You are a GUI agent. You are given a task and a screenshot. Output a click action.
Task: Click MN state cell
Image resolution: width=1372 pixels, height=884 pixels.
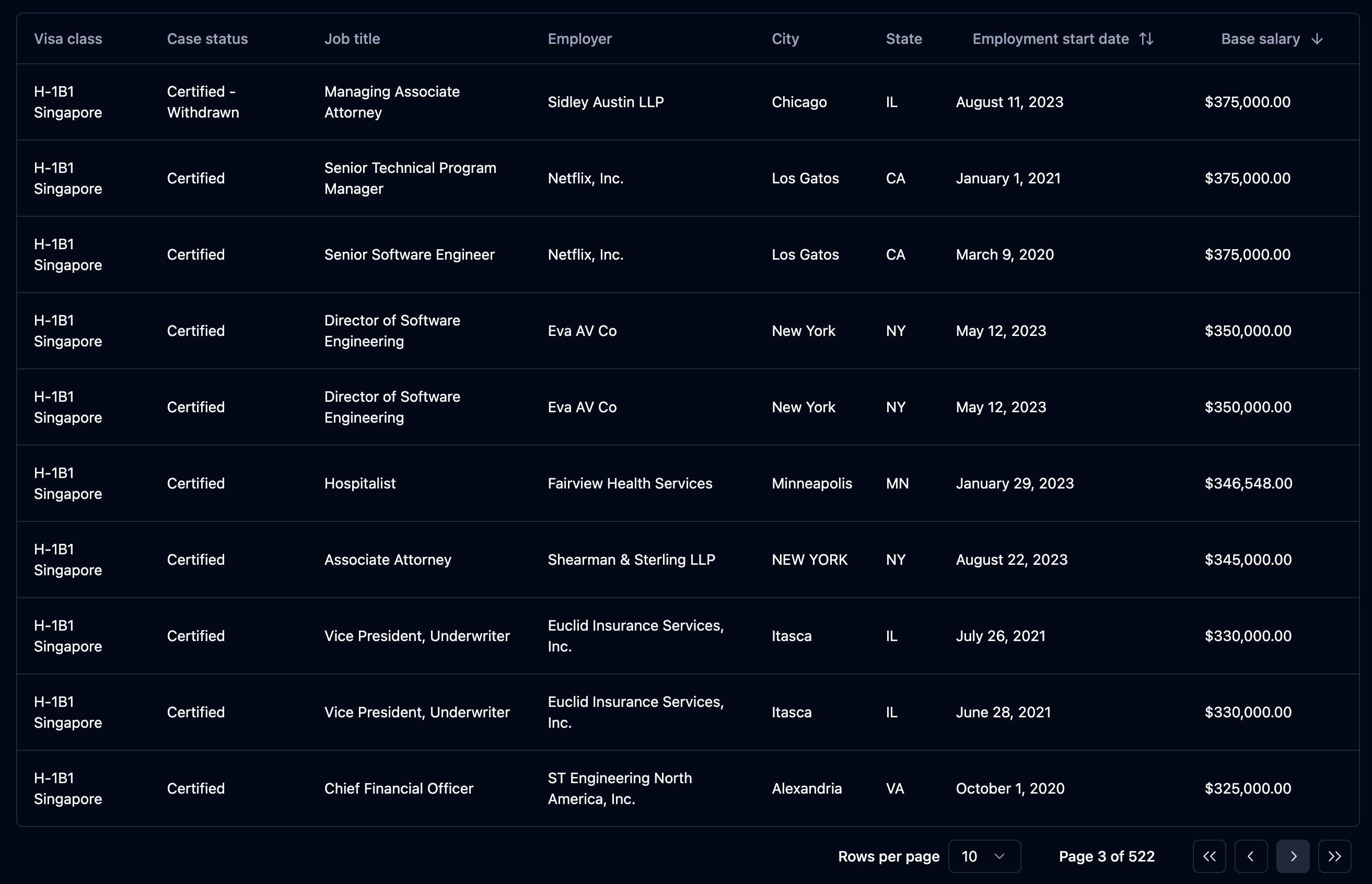pos(897,483)
